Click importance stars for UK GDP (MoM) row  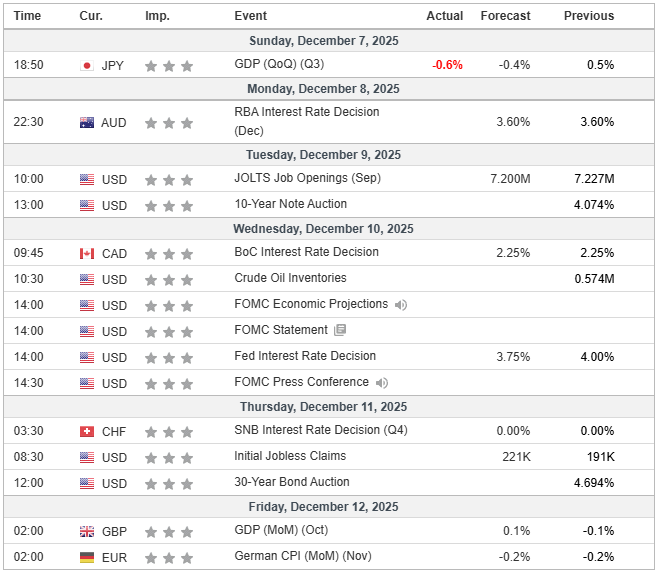coord(169,532)
